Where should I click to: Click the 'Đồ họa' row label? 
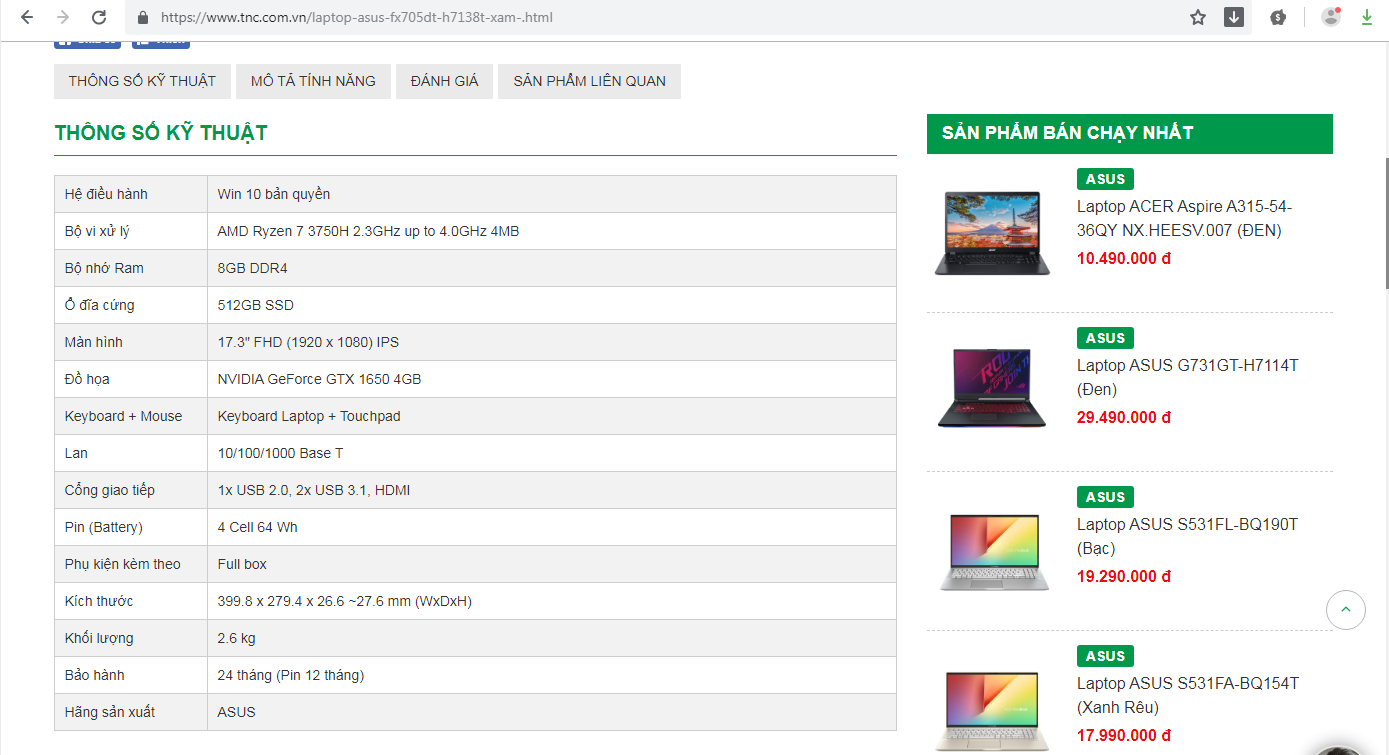pyautogui.click(x=87, y=379)
